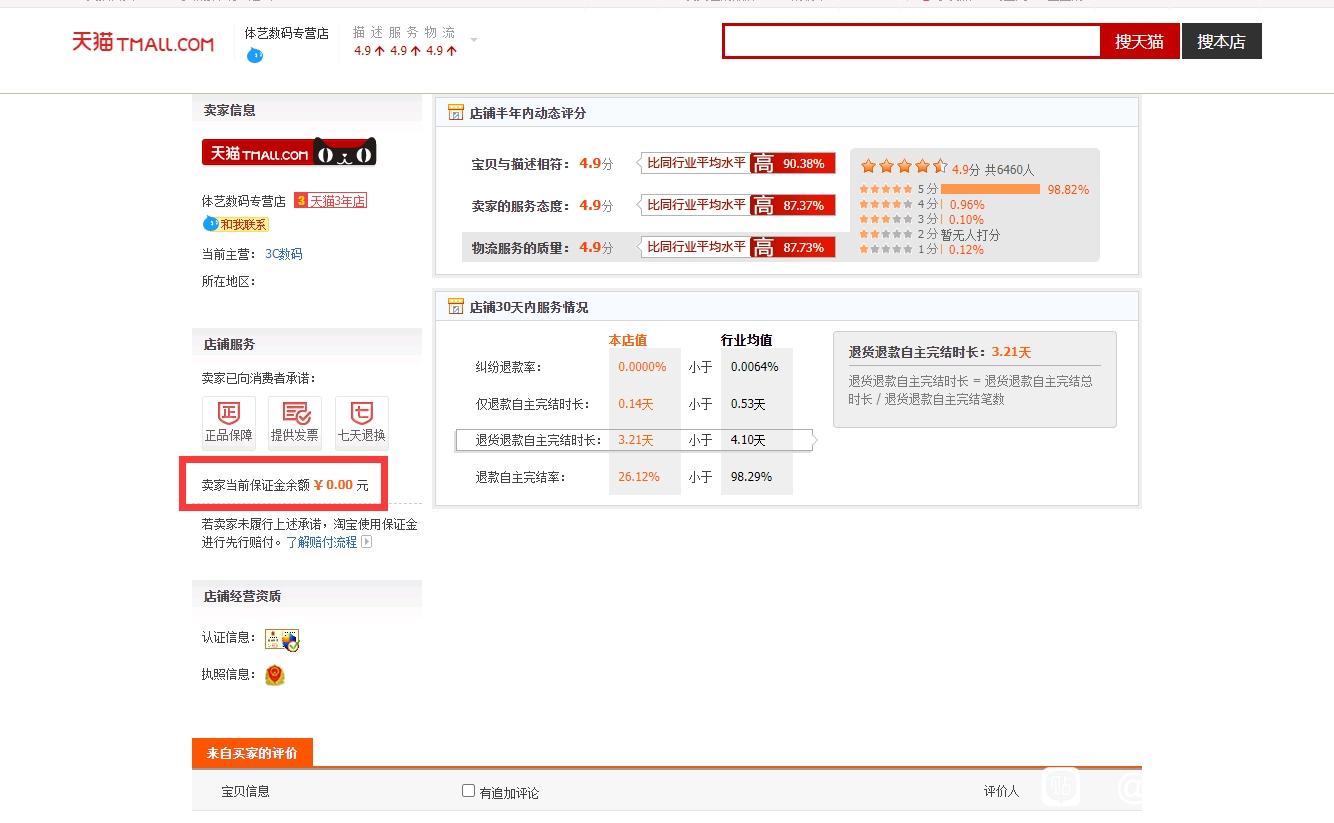Select the 退货退款自主完结时长 row label

coord(539,440)
